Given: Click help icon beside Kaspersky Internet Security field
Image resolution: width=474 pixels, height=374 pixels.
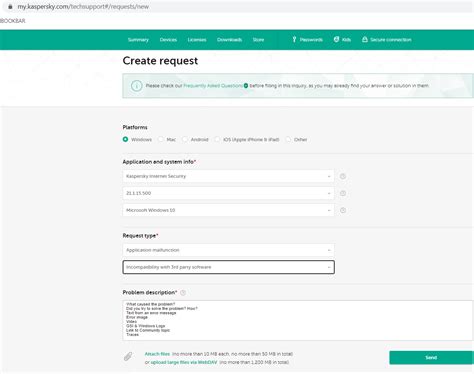Looking at the screenshot, I should 343,176.
